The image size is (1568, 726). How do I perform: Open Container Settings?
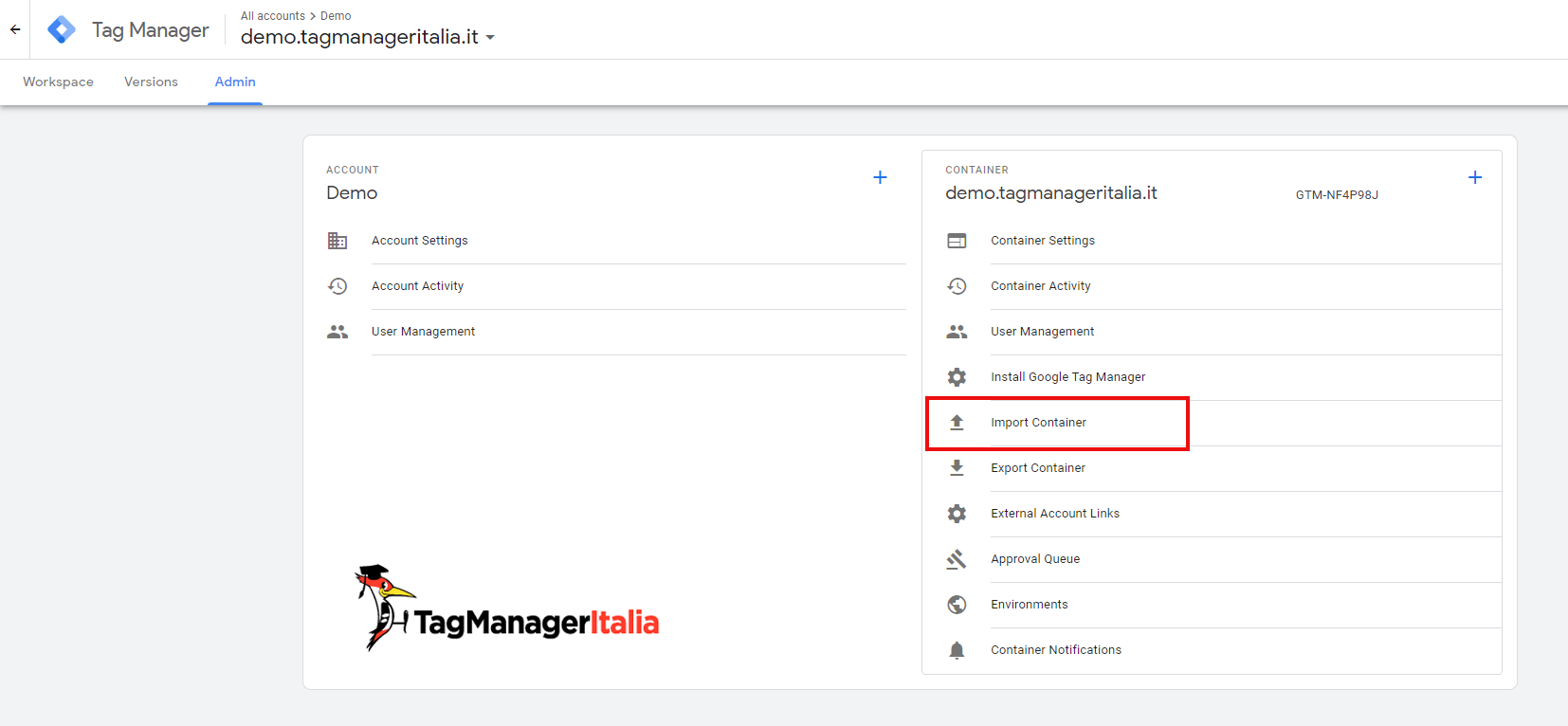[x=1043, y=241]
